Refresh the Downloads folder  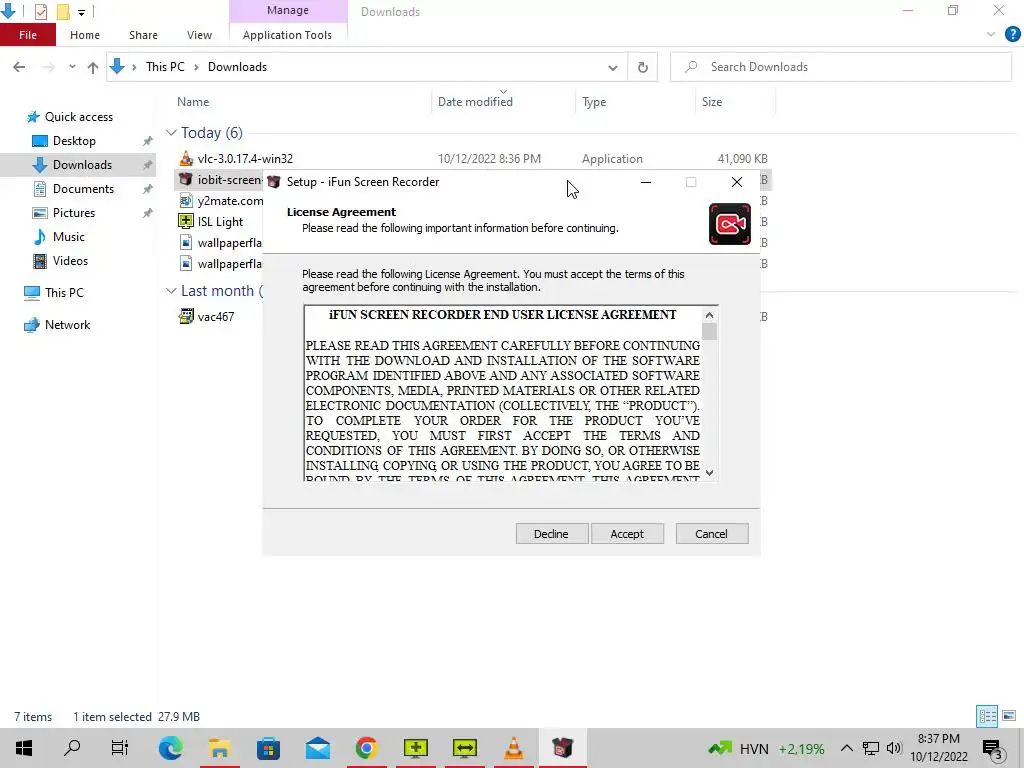pos(643,67)
